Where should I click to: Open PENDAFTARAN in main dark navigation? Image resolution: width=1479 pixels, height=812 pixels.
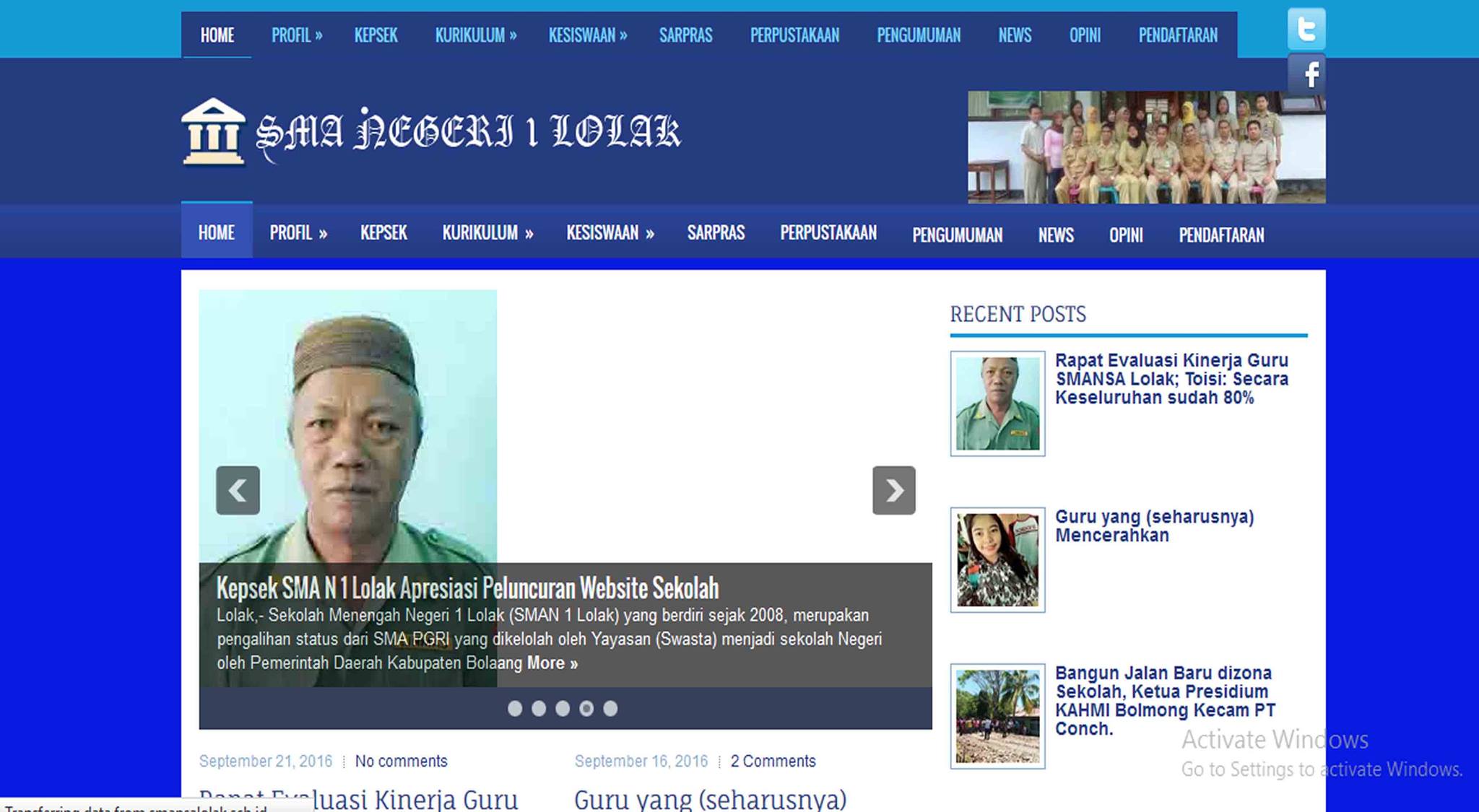(x=1221, y=235)
